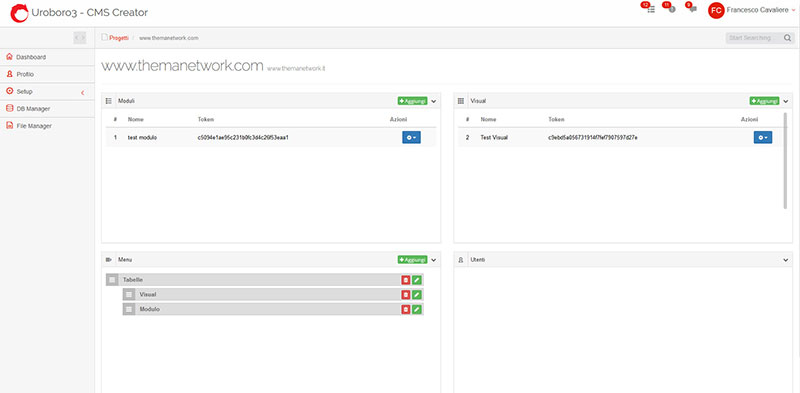This screenshot has width=800, height=393.
Task: Focus the Start Searching input field
Action: click(754, 38)
